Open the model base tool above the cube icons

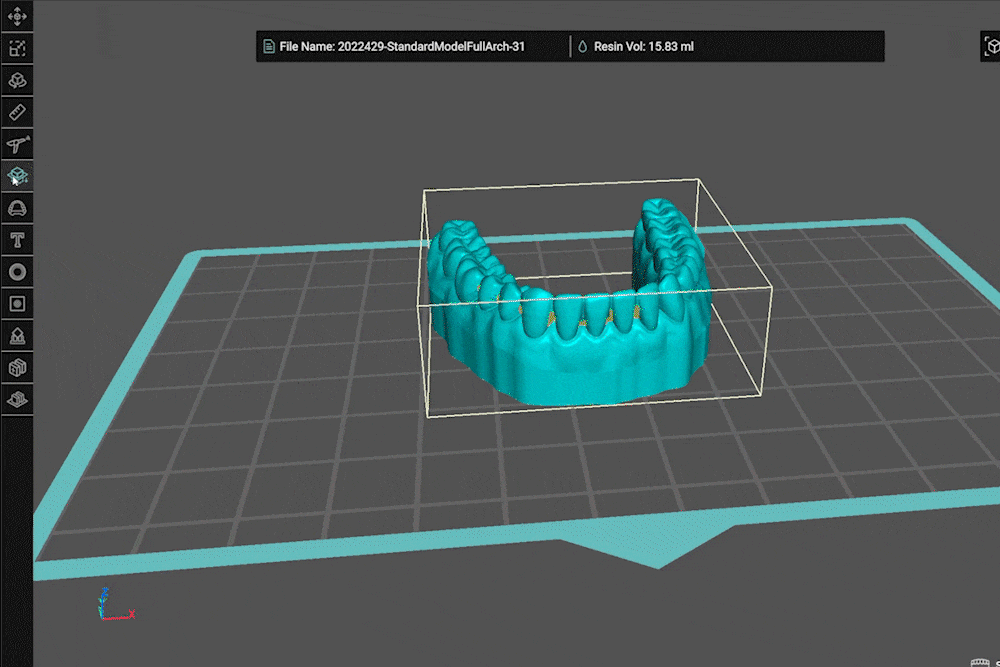[x=17, y=336]
